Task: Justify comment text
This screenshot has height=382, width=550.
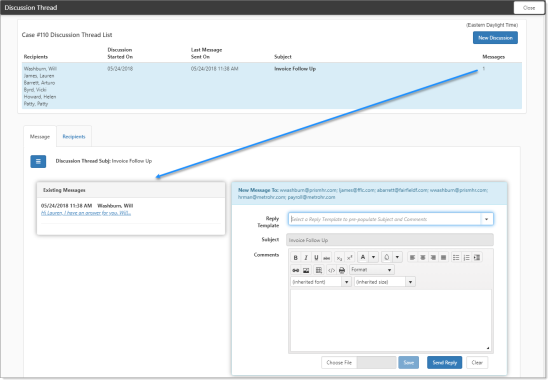Action: pyautogui.click(x=443, y=258)
